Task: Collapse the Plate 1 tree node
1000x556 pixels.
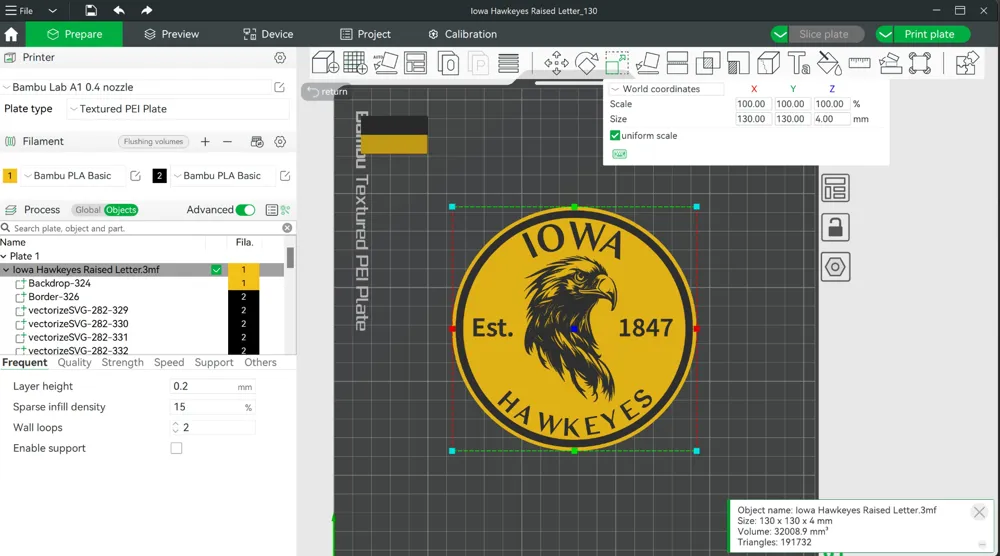Action: tap(4, 256)
